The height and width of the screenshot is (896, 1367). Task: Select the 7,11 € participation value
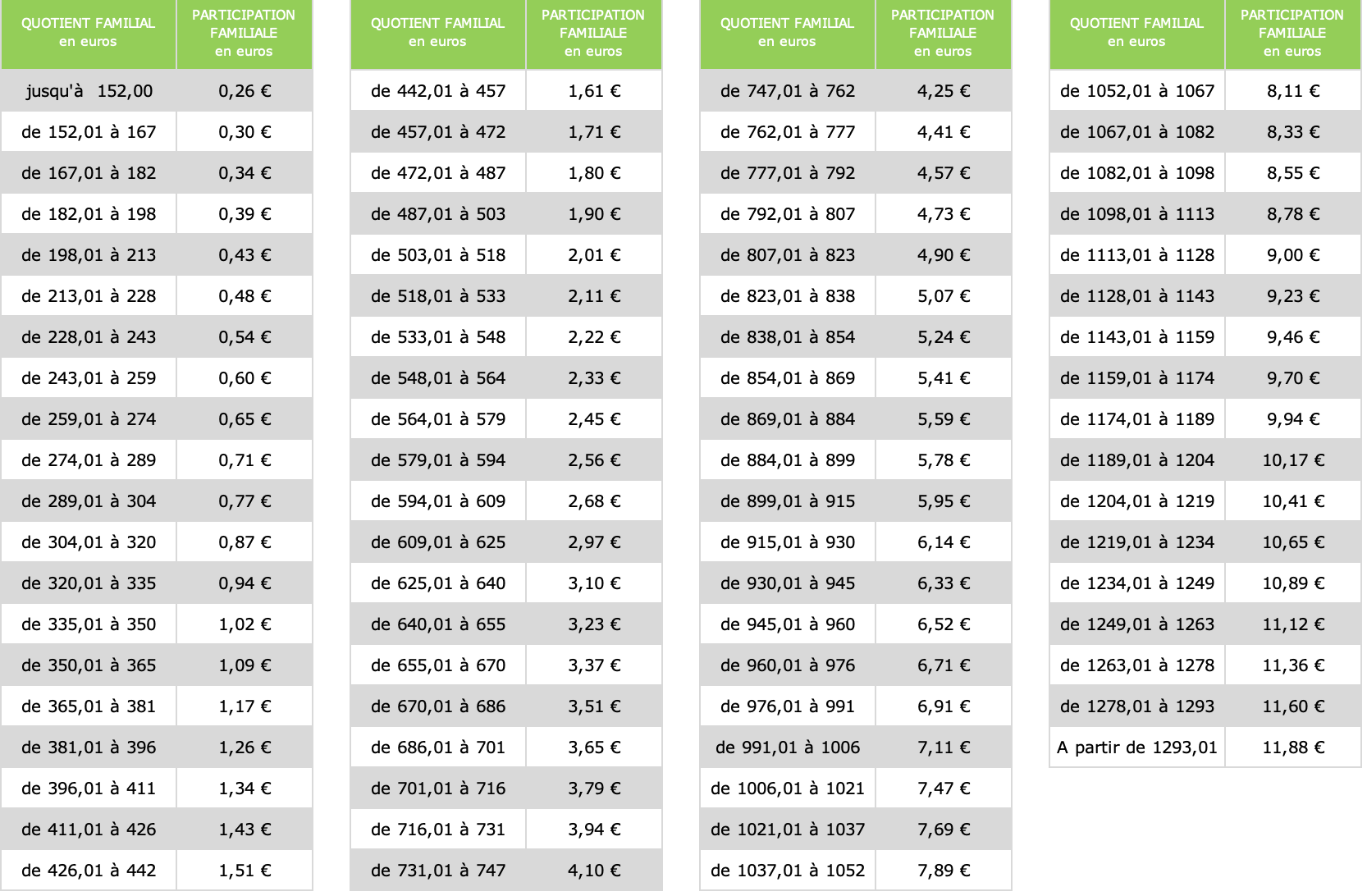[x=944, y=747]
